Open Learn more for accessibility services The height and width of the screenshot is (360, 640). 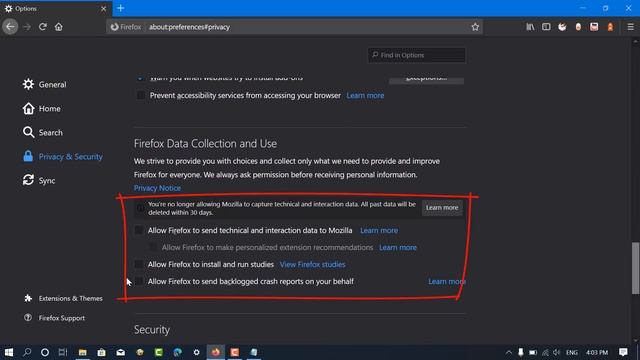365,96
